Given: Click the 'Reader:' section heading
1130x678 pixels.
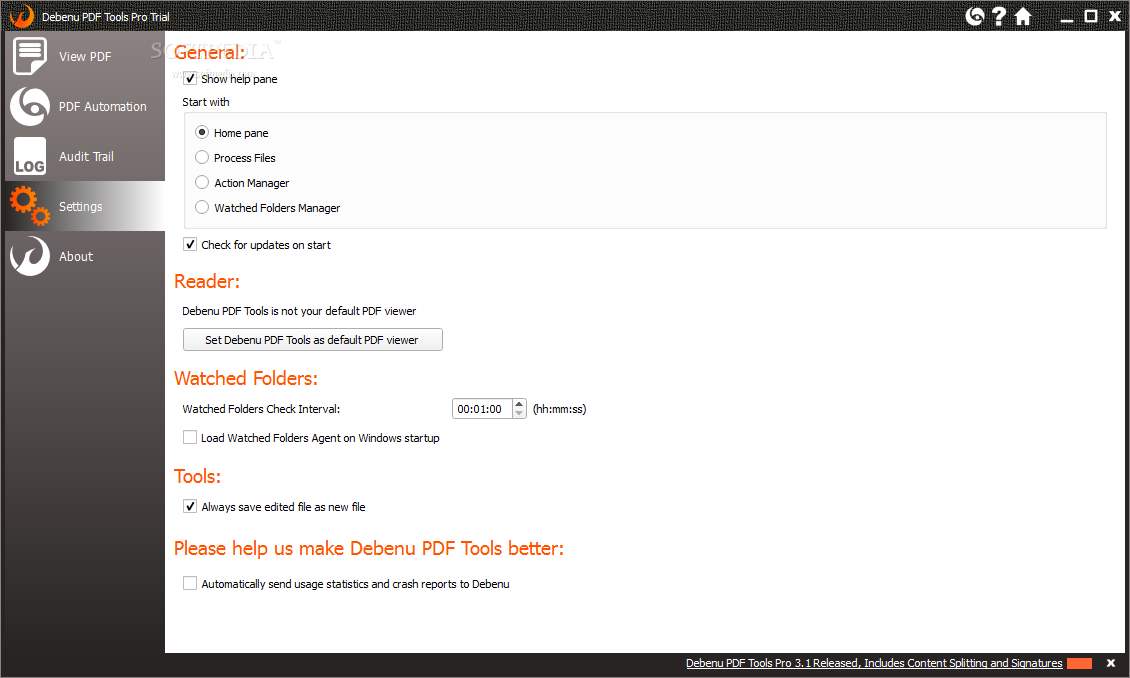Looking at the screenshot, I should pos(207,281).
